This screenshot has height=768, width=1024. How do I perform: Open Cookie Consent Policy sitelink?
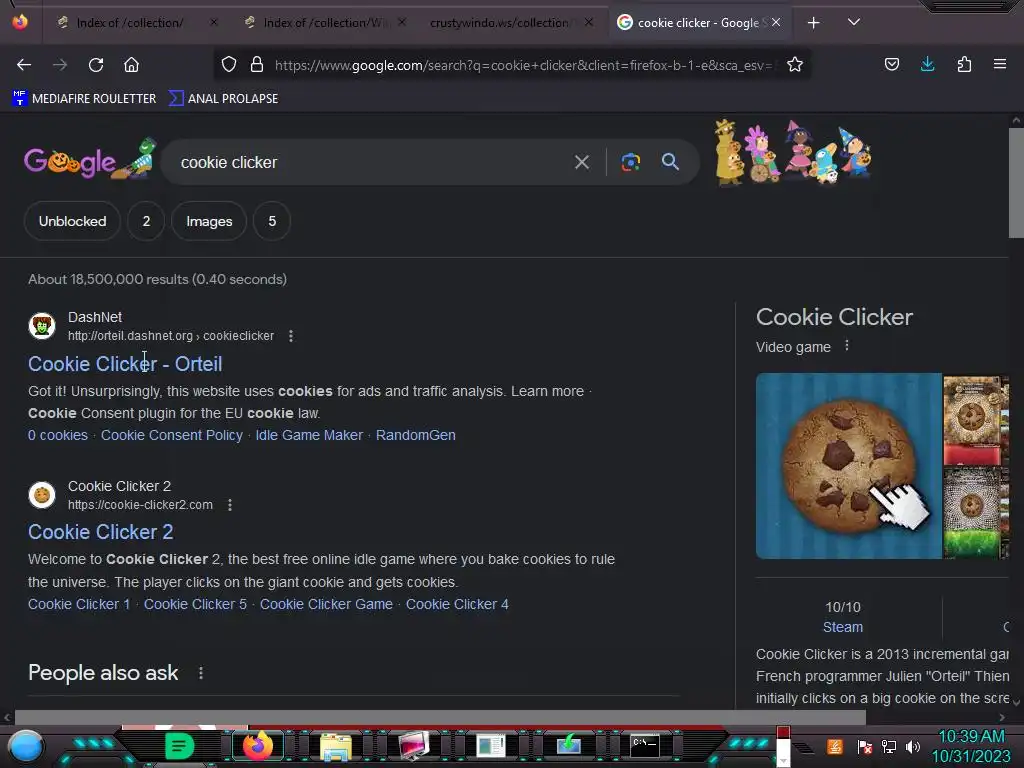172,435
